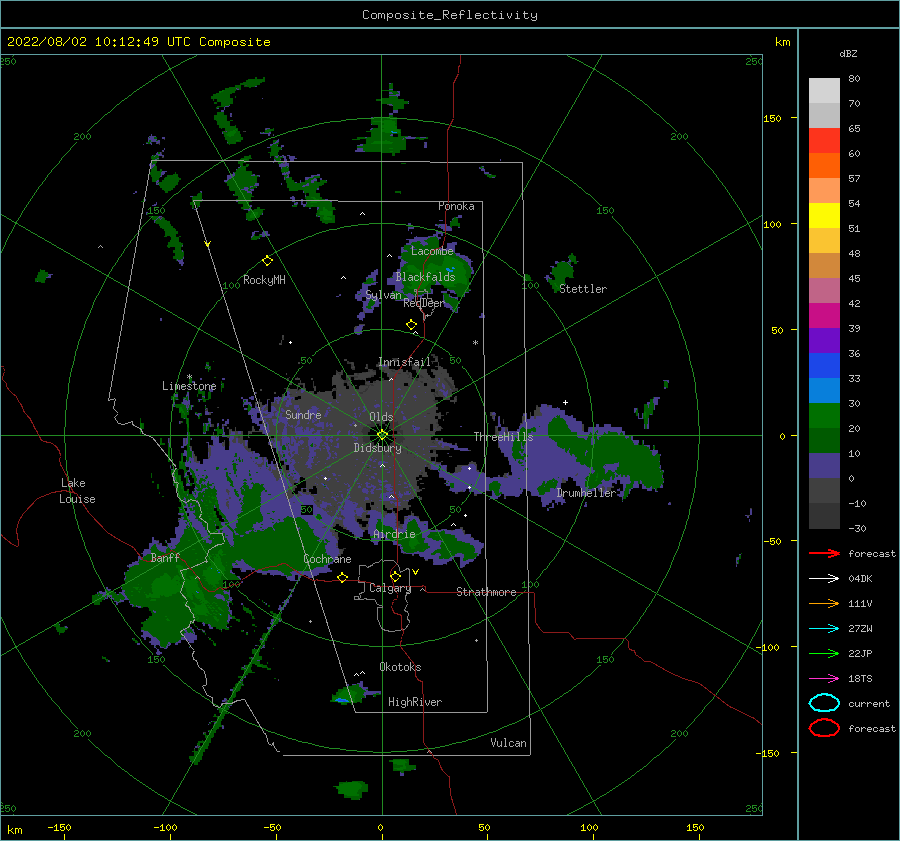Screen dimensions: 900x841
Task: Click the cyan current ellipse legend icon
Action: click(824, 703)
